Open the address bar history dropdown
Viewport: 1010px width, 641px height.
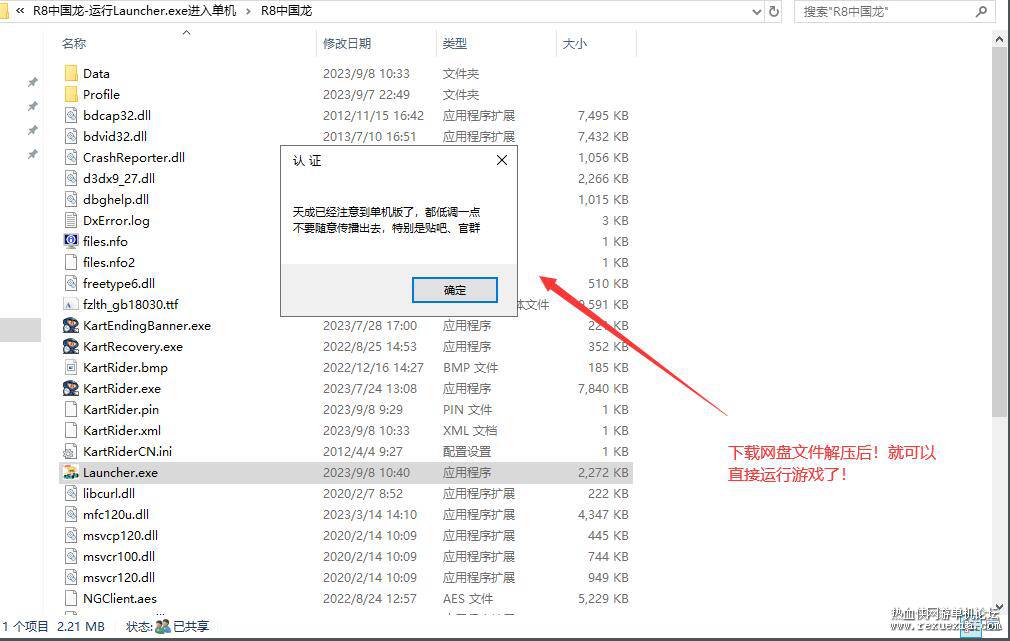tap(757, 12)
